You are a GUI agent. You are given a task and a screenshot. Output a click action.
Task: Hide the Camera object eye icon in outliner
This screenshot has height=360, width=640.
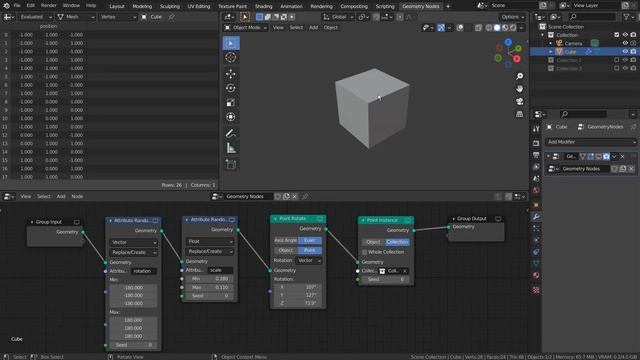tap(625, 43)
